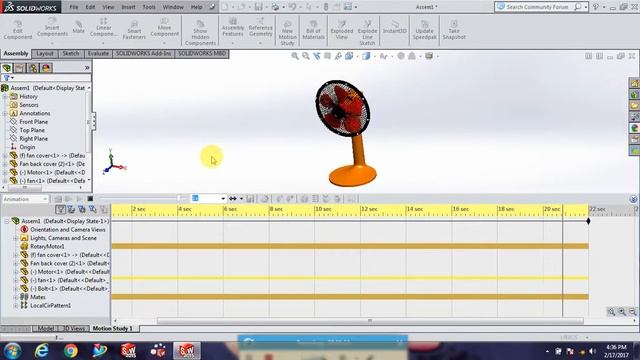Switch to the Evaluate ribbon tab
The image size is (640, 360).
click(98, 53)
